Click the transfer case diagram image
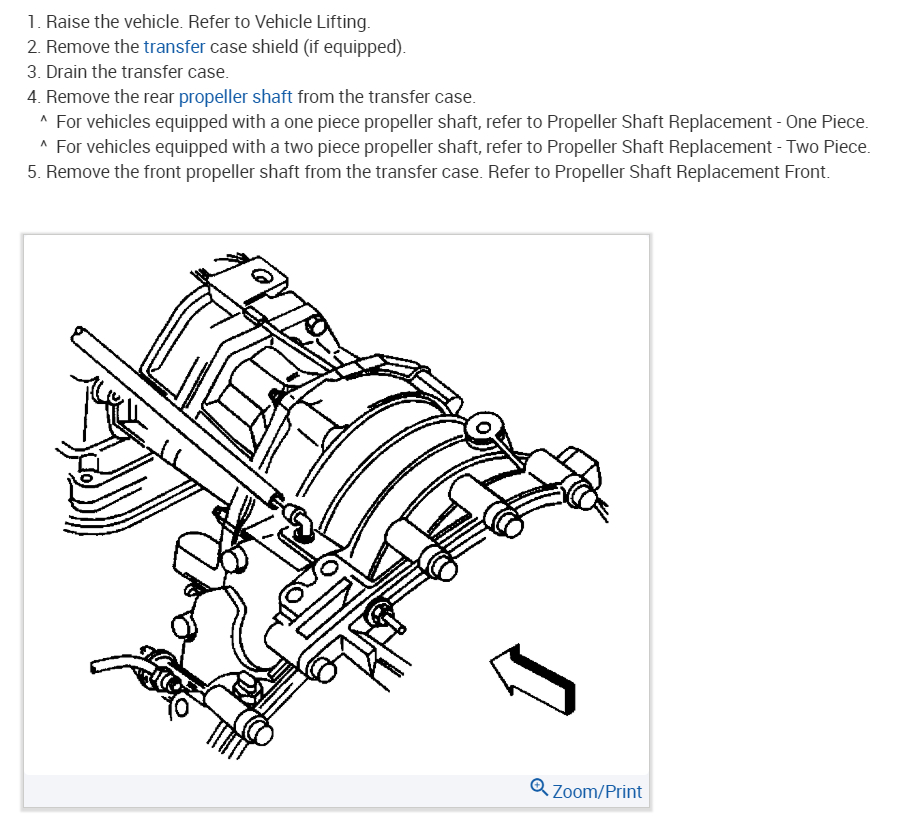Image resolution: width=900 pixels, height=828 pixels. pos(336,505)
